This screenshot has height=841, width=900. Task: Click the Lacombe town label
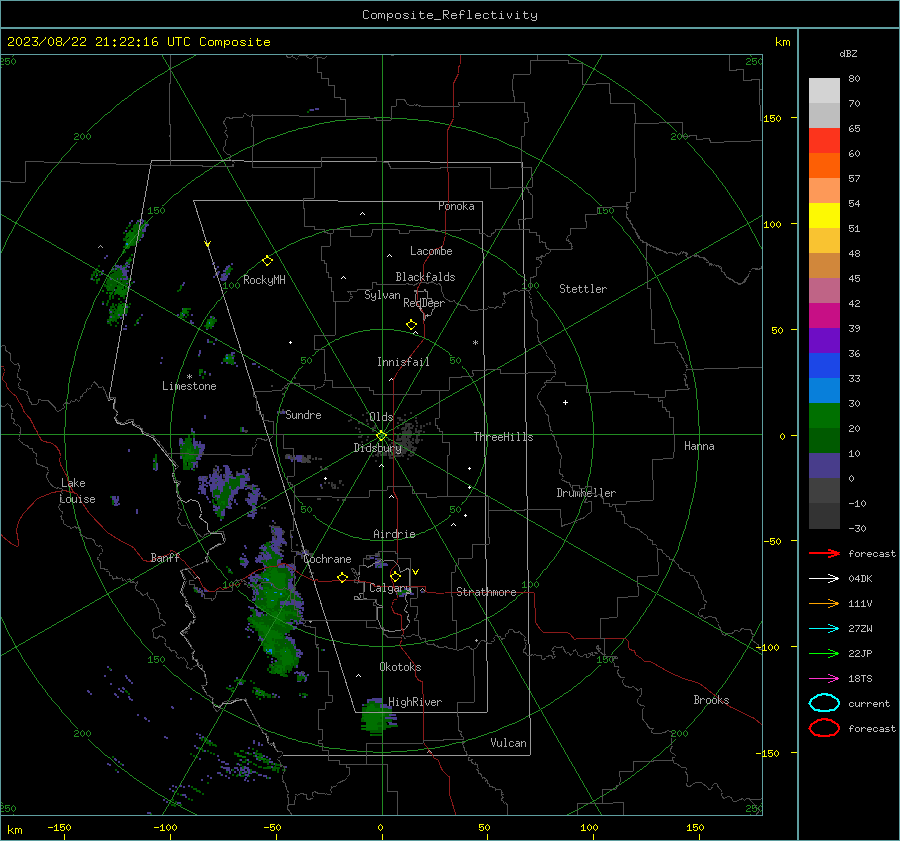431,251
